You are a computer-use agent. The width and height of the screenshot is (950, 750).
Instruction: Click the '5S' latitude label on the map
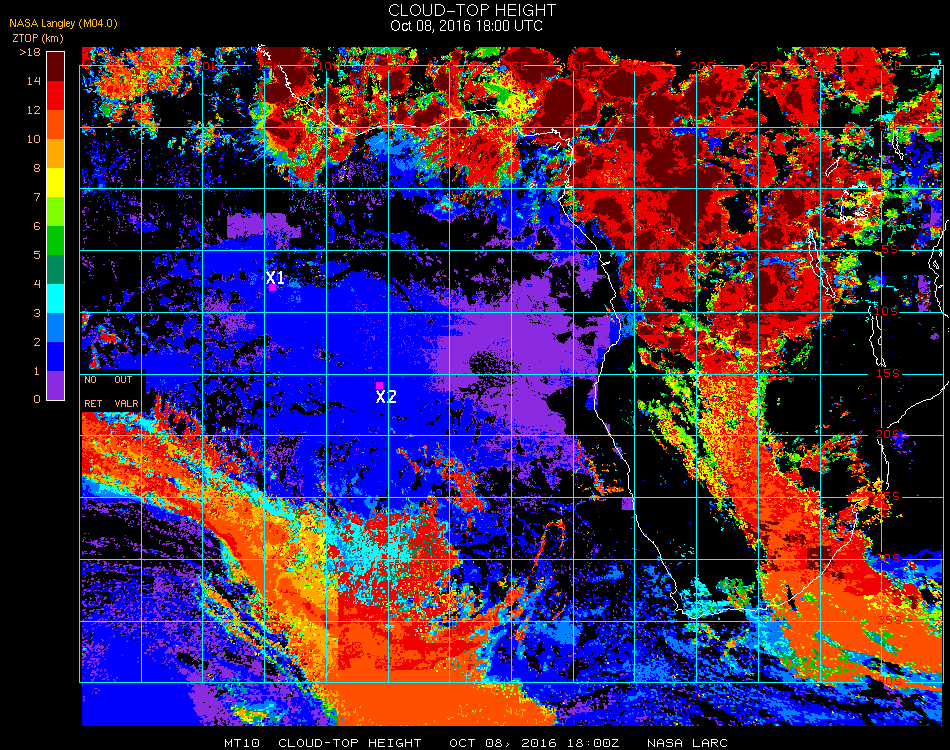(x=889, y=250)
